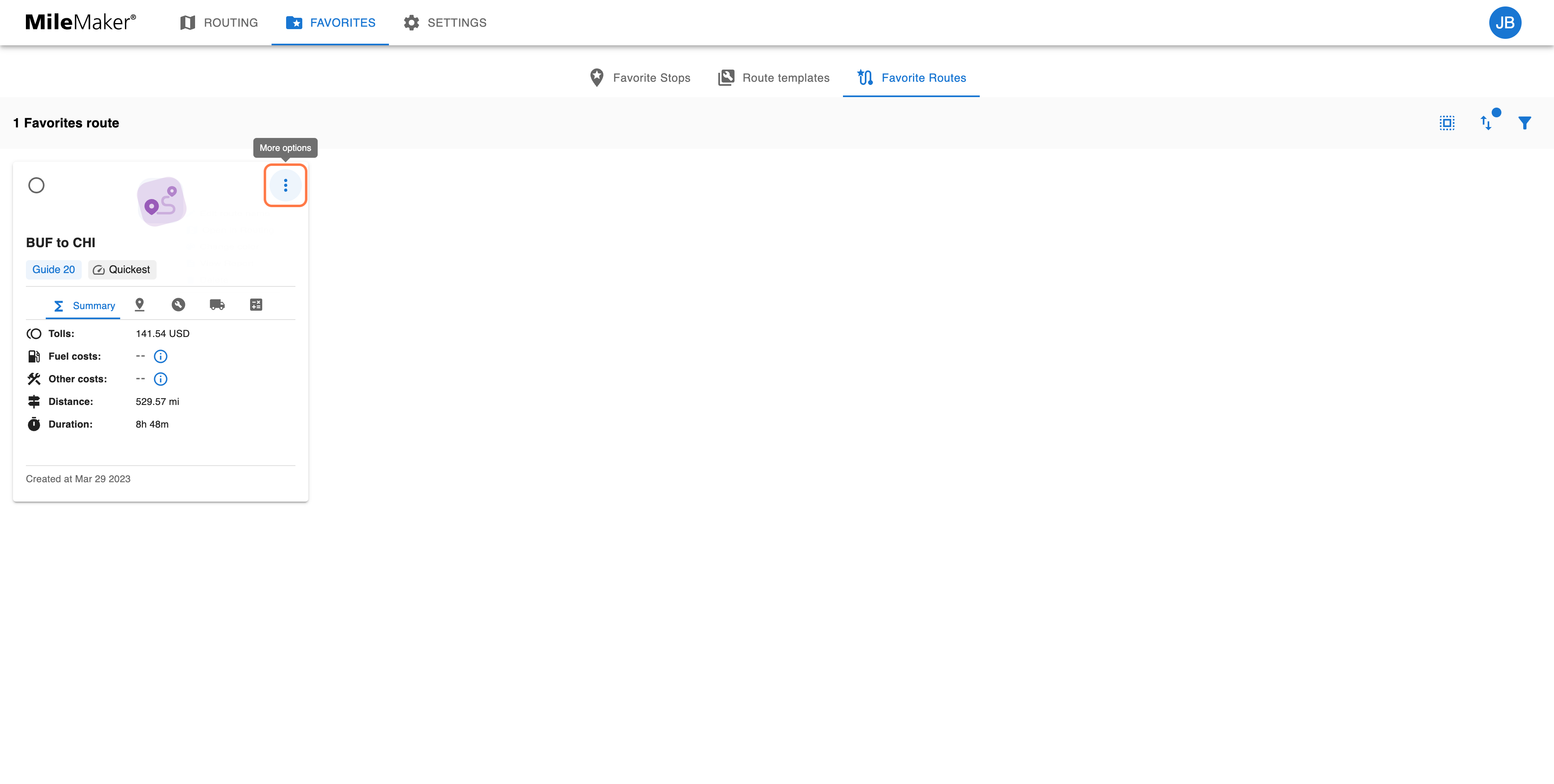
Task: Open the cost calculator tab icon
Action: click(x=256, y=305)
